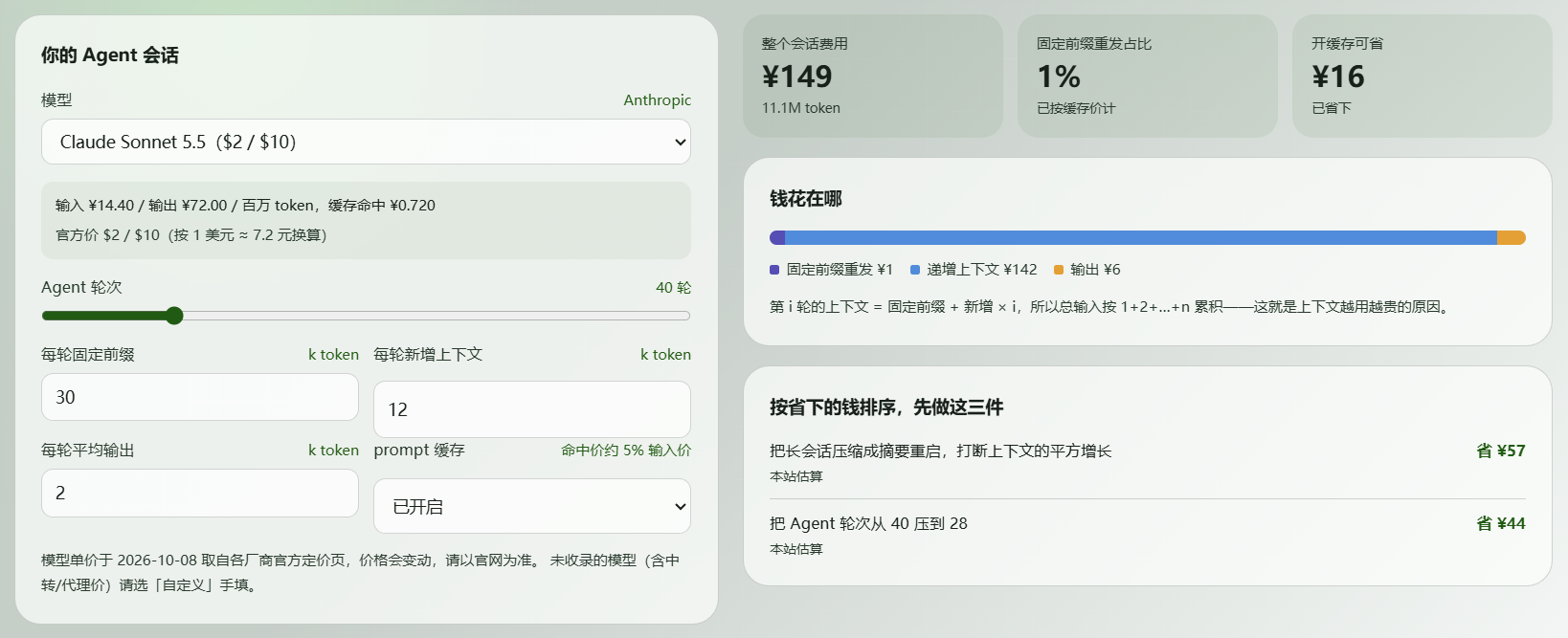Viewport: 1568px width, 638px height.
Task: Click the 把长会话压缩成摘要重启 suggestion row
Action: (x=1148, y=462)
